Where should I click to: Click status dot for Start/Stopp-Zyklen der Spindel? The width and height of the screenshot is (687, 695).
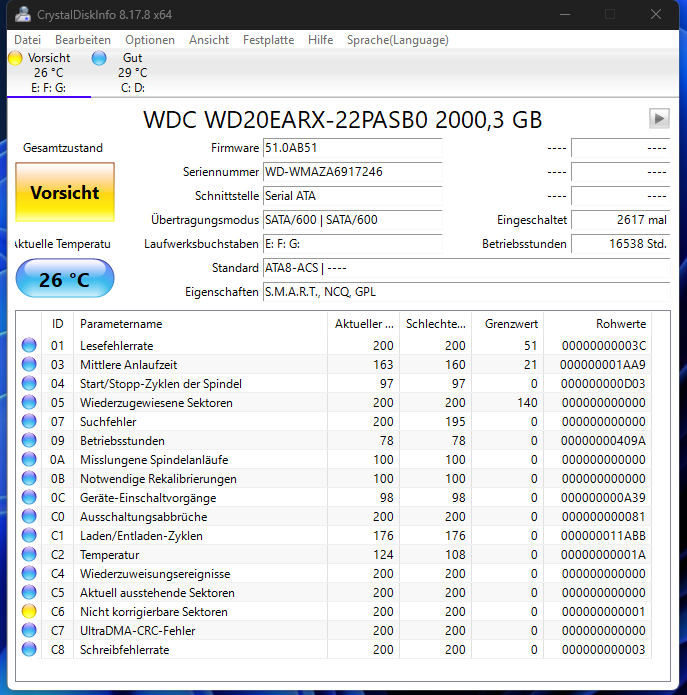29,383
